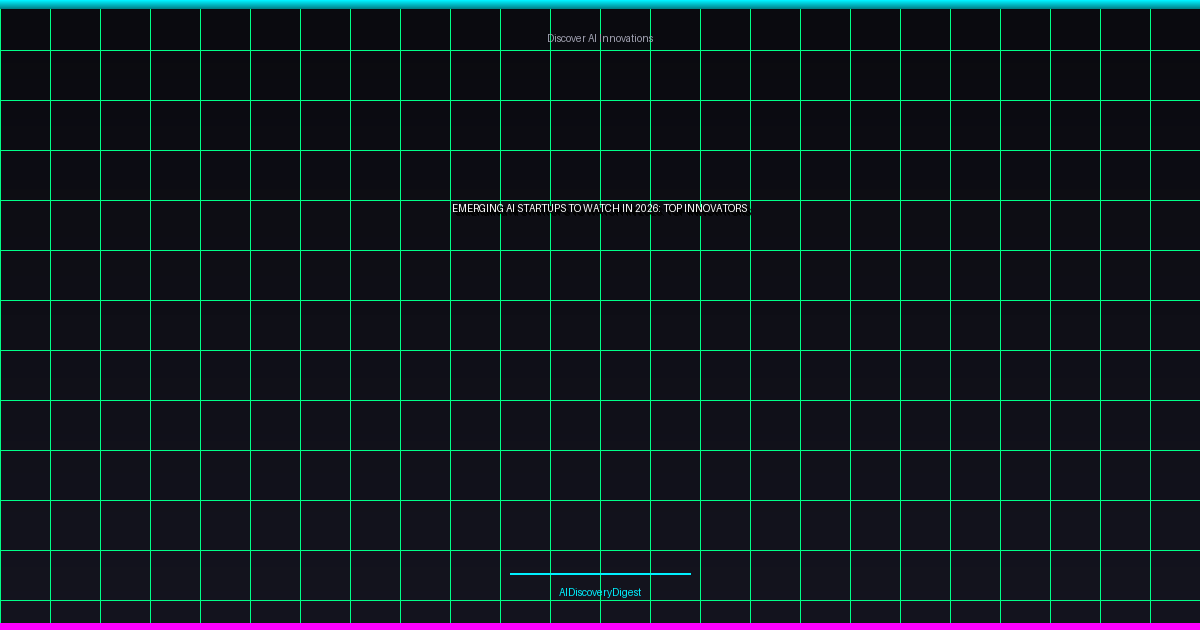The width and height of the screenshot is (1200, 630).
Task: Click 'AI' in the Discover AI Innovations tagline
Action: (x=592, y=38)
